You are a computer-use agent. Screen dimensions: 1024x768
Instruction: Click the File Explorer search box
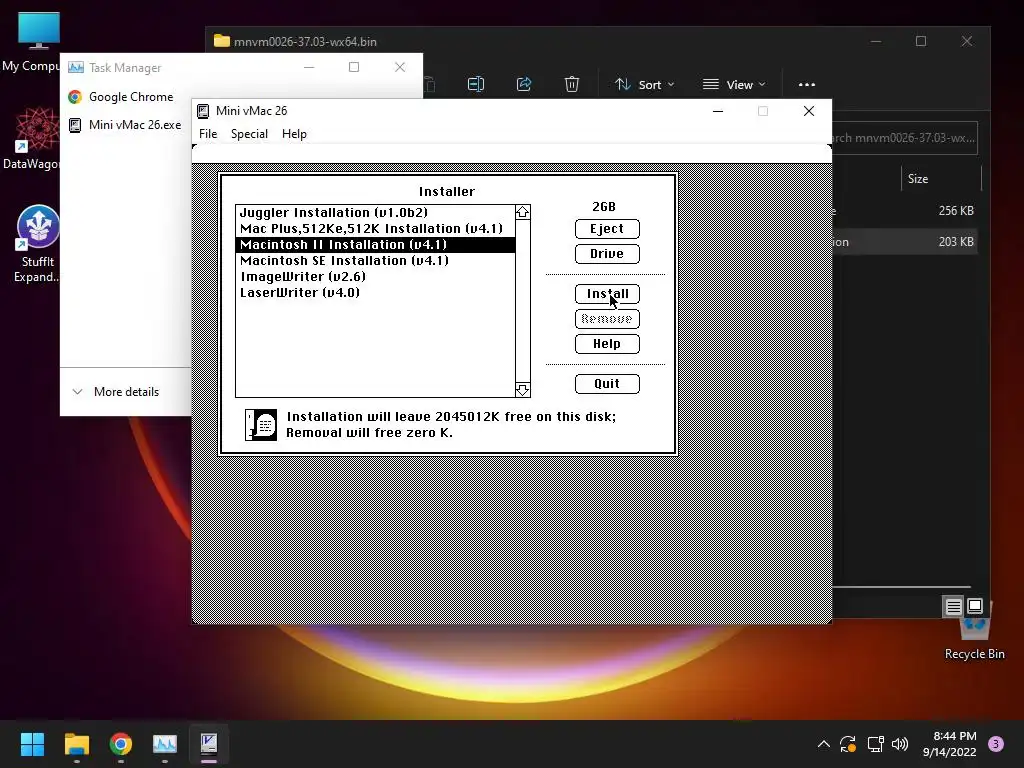click(x=905, y=138)
